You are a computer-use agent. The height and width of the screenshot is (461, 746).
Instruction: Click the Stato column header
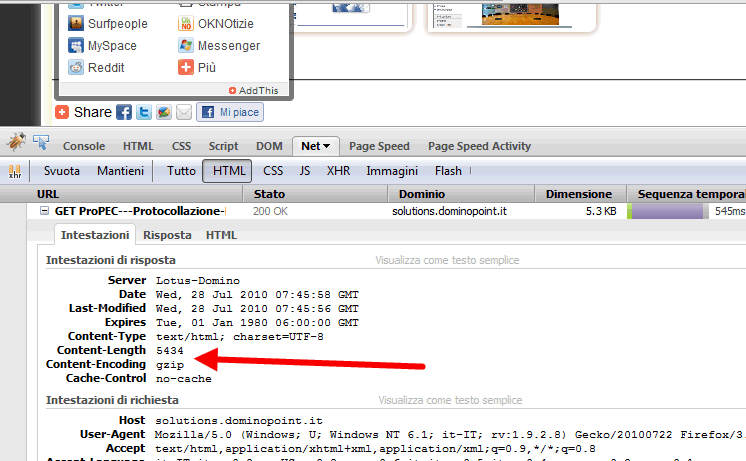[315, 194]
